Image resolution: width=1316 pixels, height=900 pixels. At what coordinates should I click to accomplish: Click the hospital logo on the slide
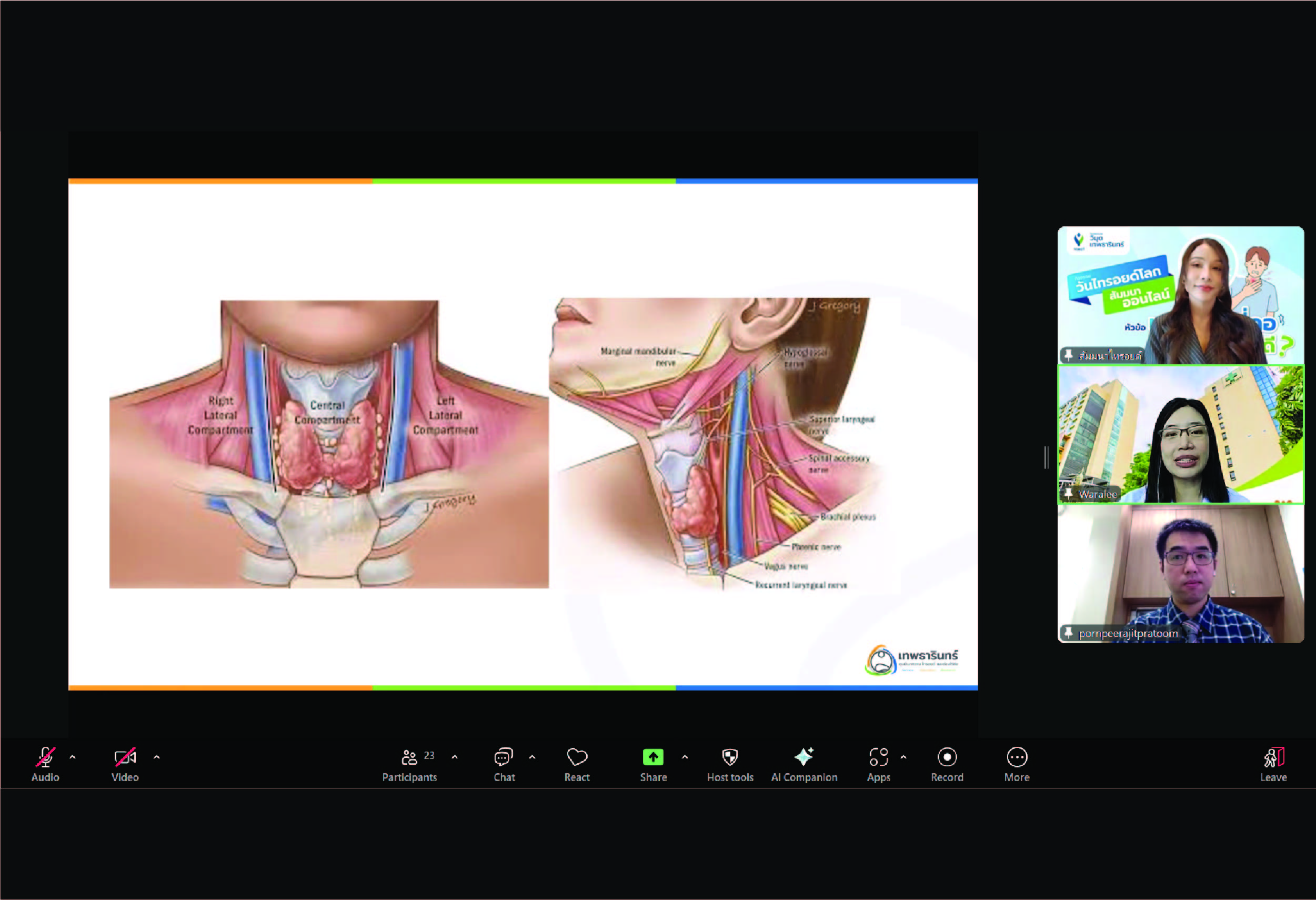(911, 660)
